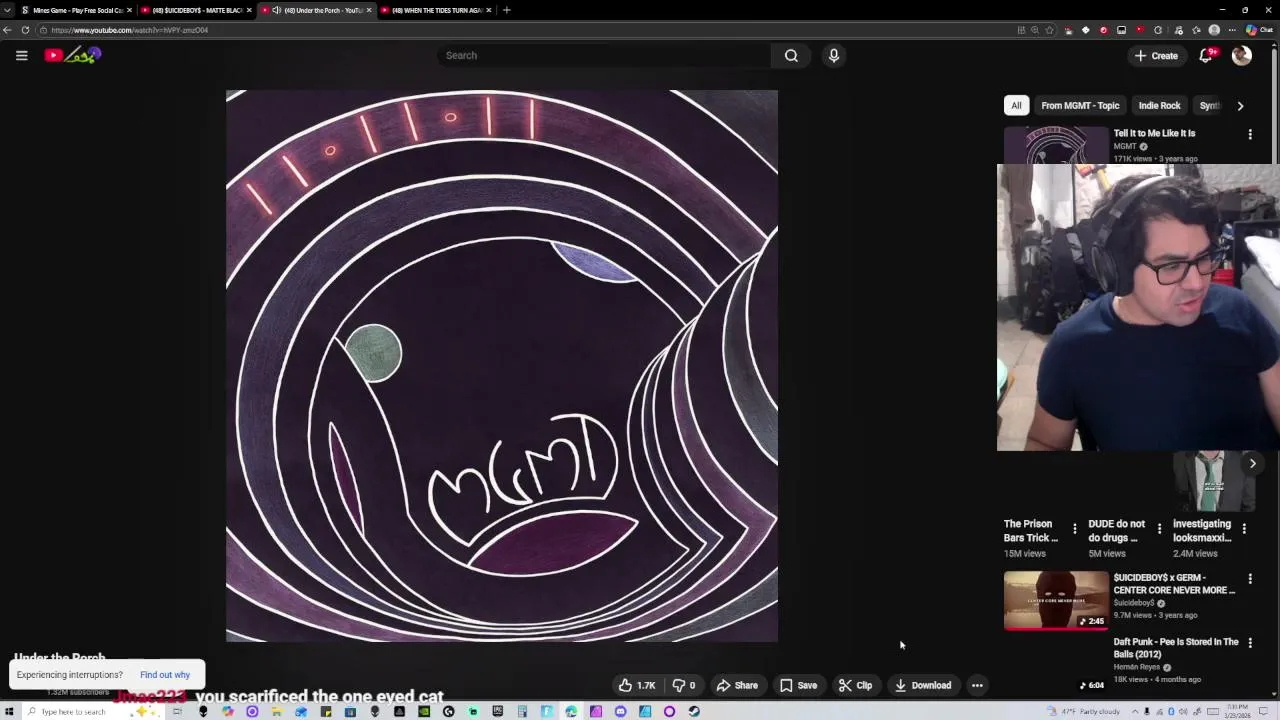1280x720 pixels.
Task: Open Microsoft Edge from the taskbar
Action: pos(571,711)
